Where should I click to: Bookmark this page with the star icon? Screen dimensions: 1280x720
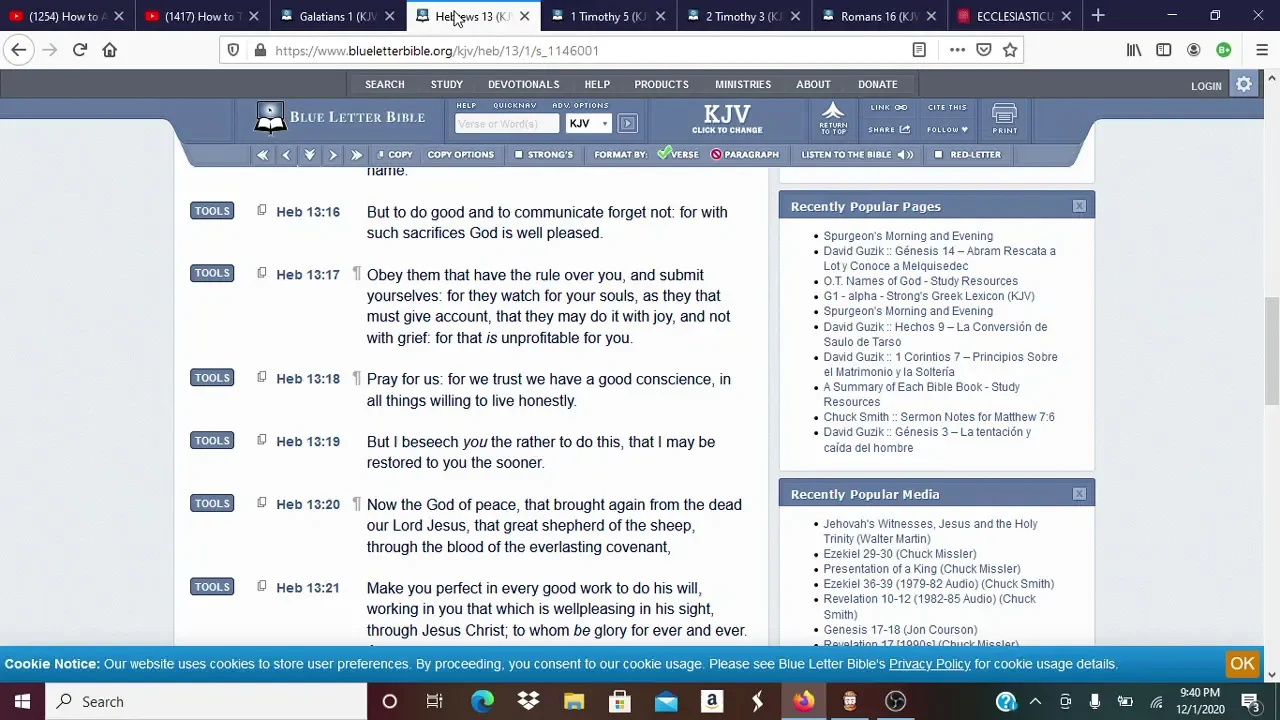tap(1010, 50)
